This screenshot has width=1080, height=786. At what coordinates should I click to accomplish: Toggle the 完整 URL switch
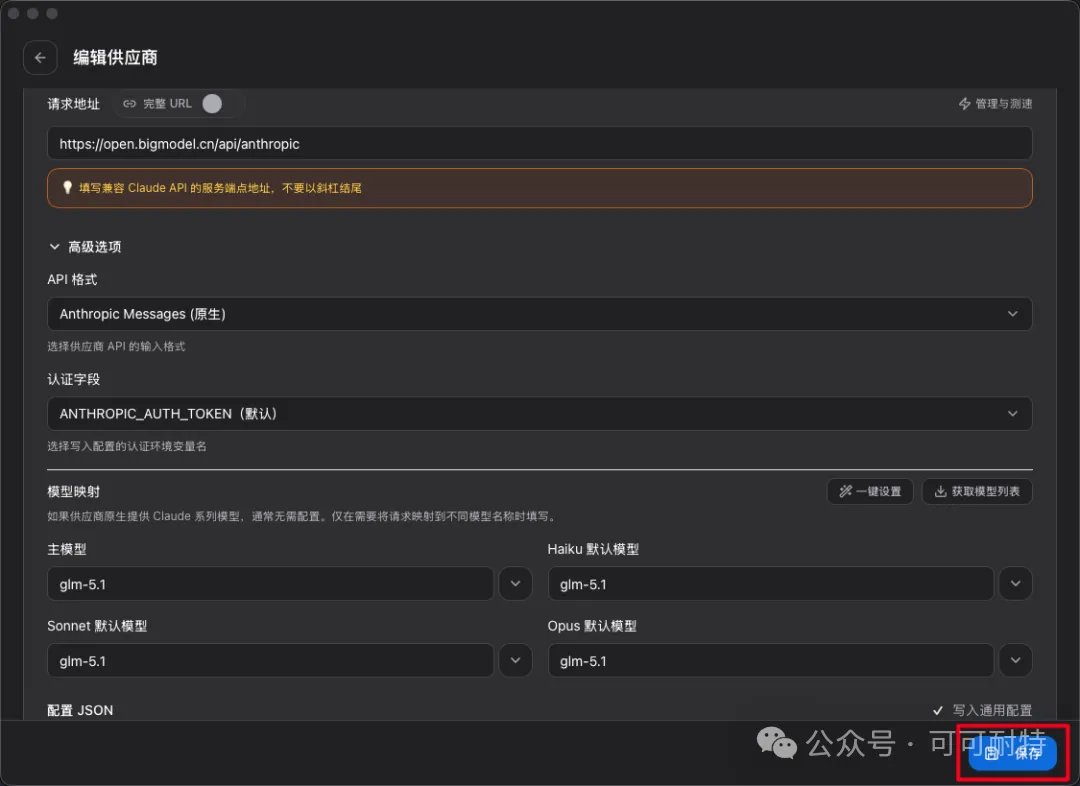(x=220, y=103)
